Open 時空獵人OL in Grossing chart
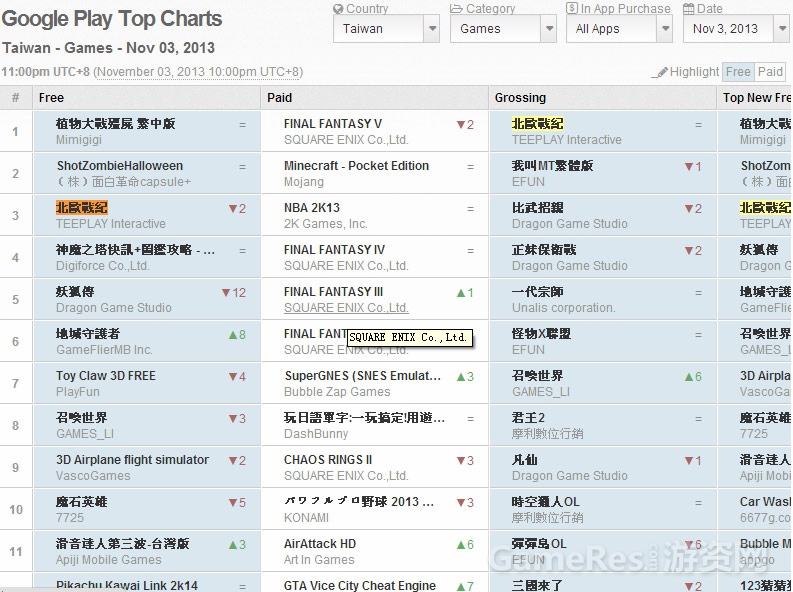Viewport: 793px width, 592px height. 545,502
